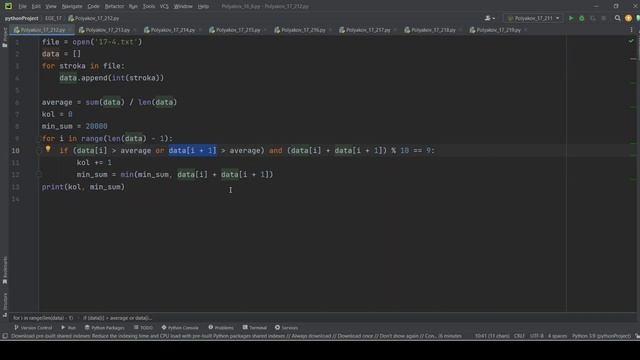Open the Refactor menu
Viewport: 640px width, 360px height.
114,7
